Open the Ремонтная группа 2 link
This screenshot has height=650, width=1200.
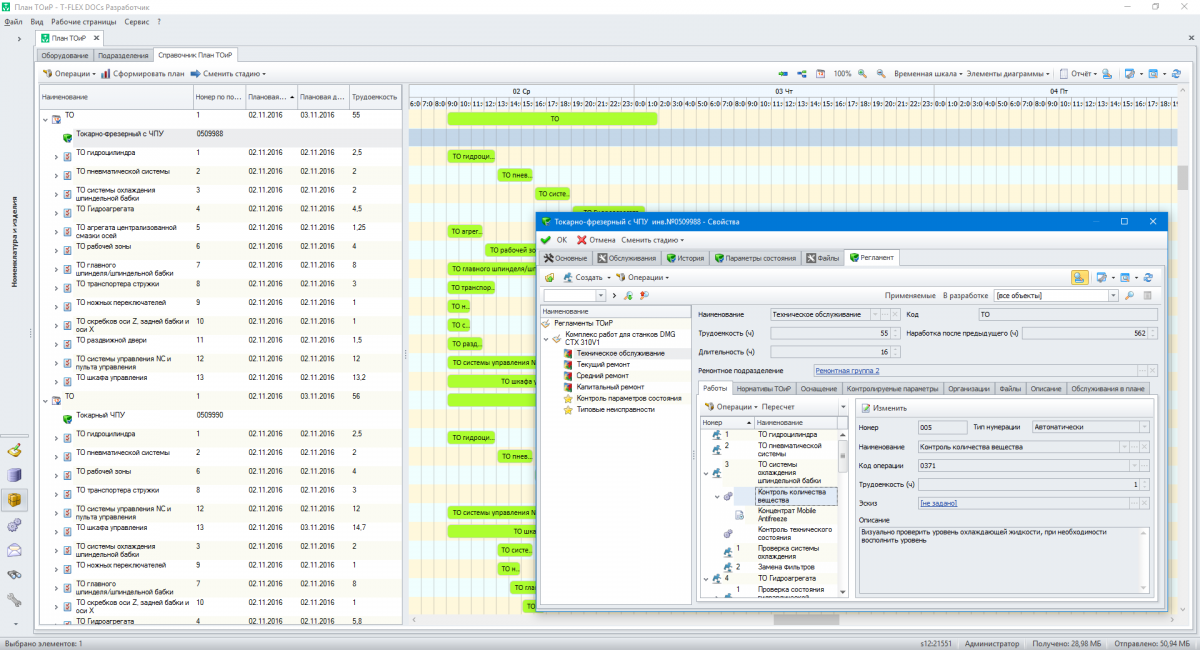point(846,370)
